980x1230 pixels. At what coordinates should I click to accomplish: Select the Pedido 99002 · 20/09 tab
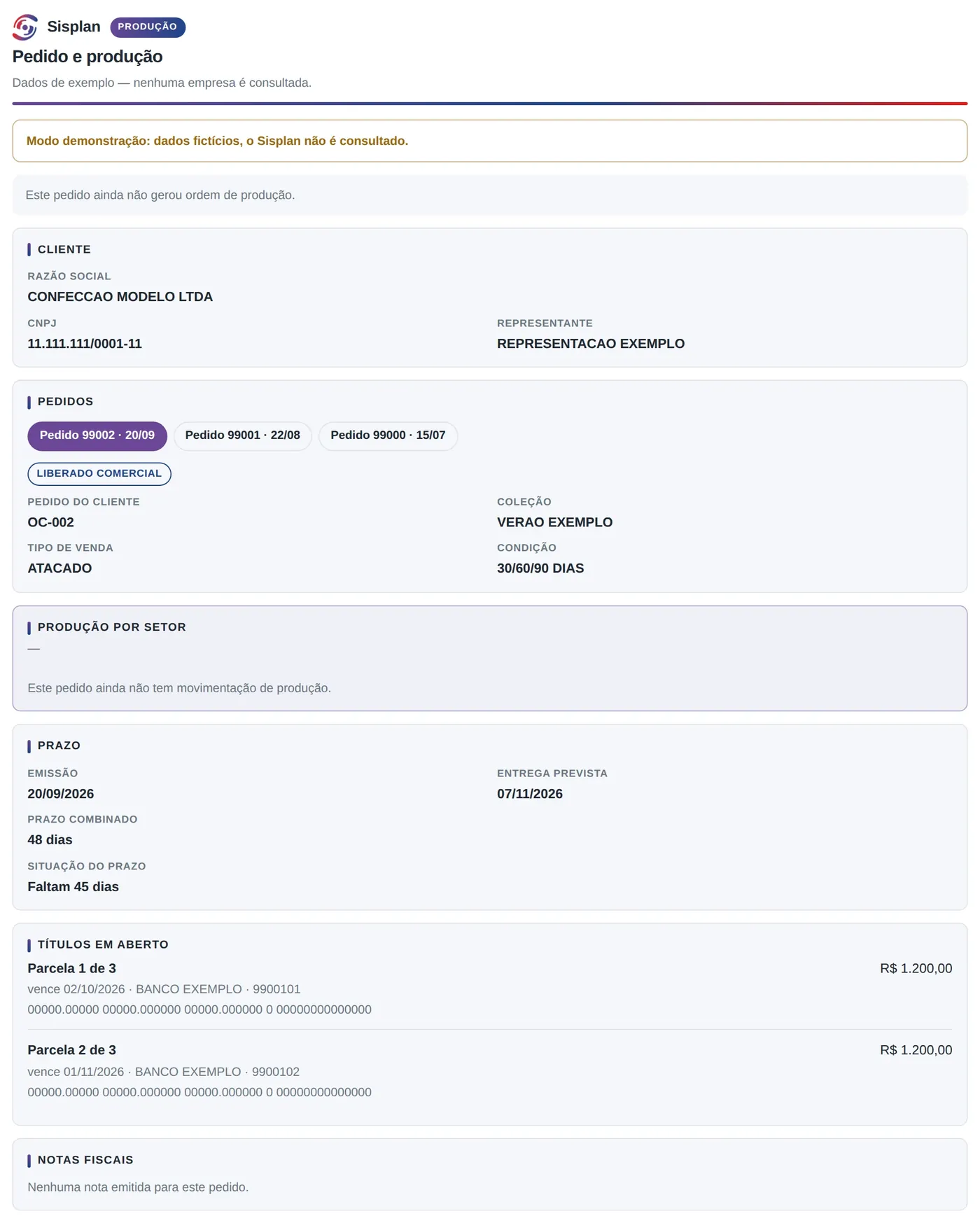tap(97, 435)
